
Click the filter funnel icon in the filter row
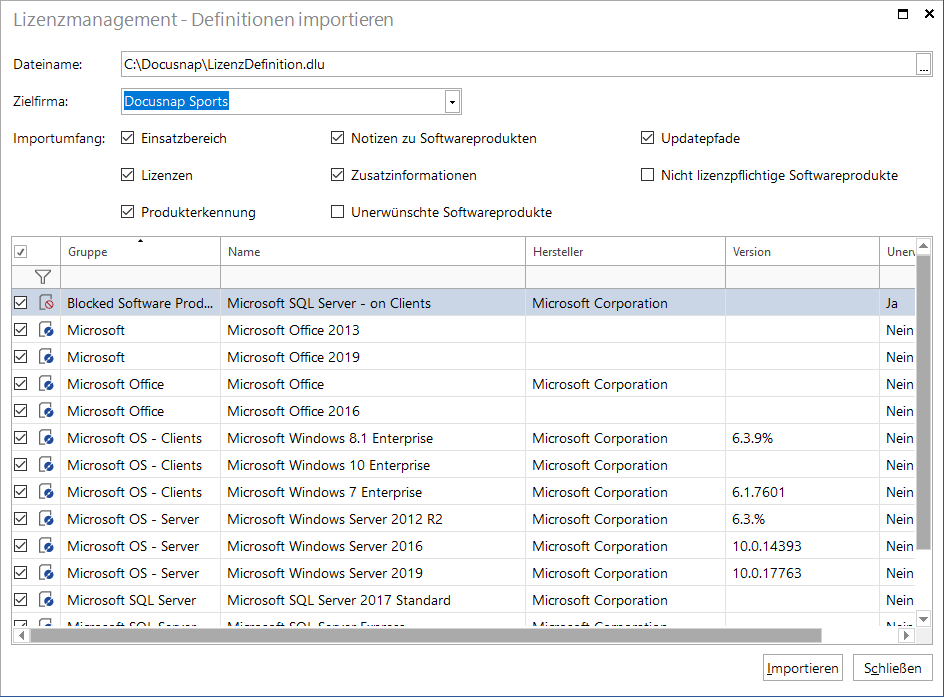pyautogui.click(x=42, y=277)
